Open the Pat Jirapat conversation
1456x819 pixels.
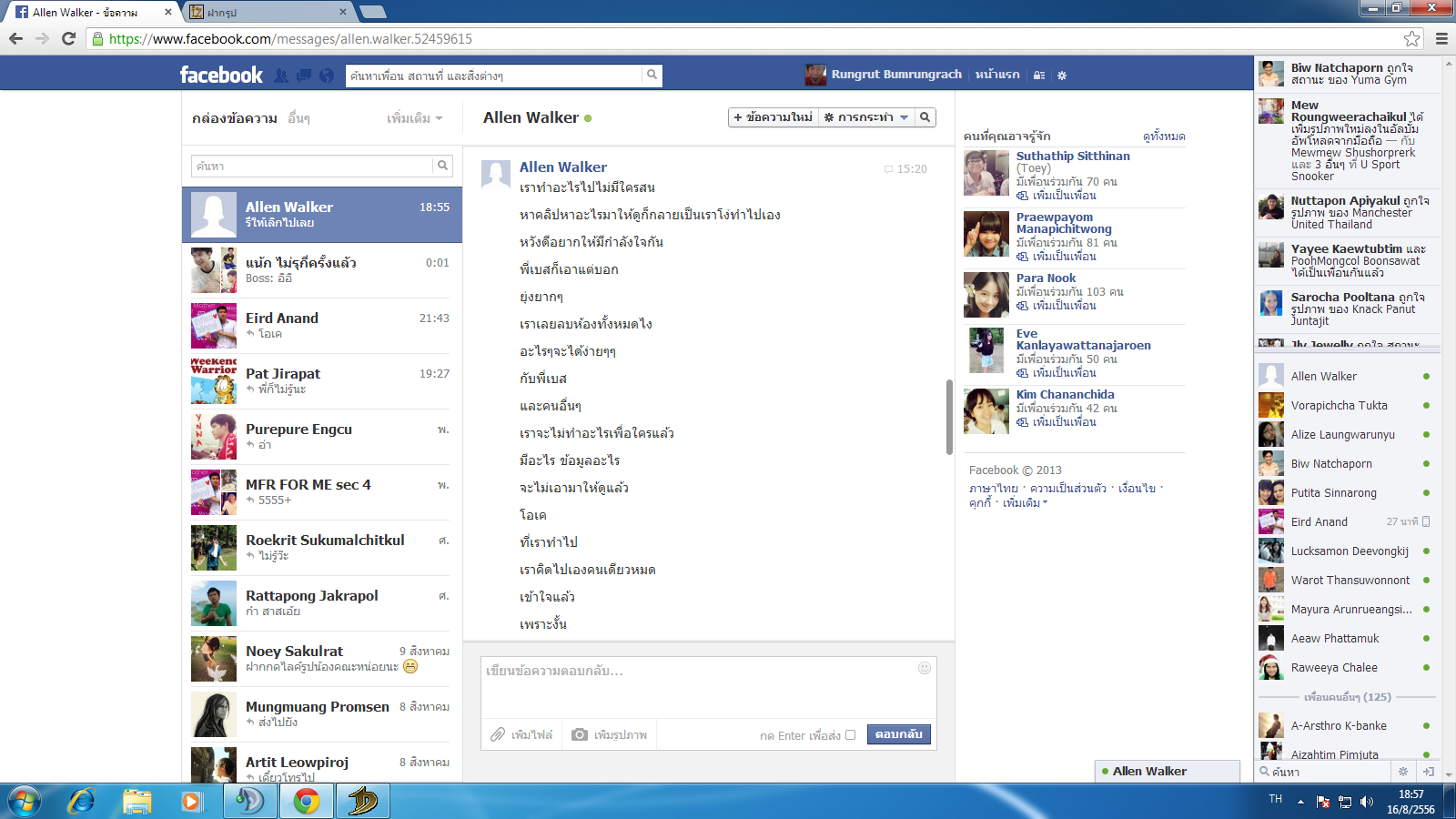322,381
